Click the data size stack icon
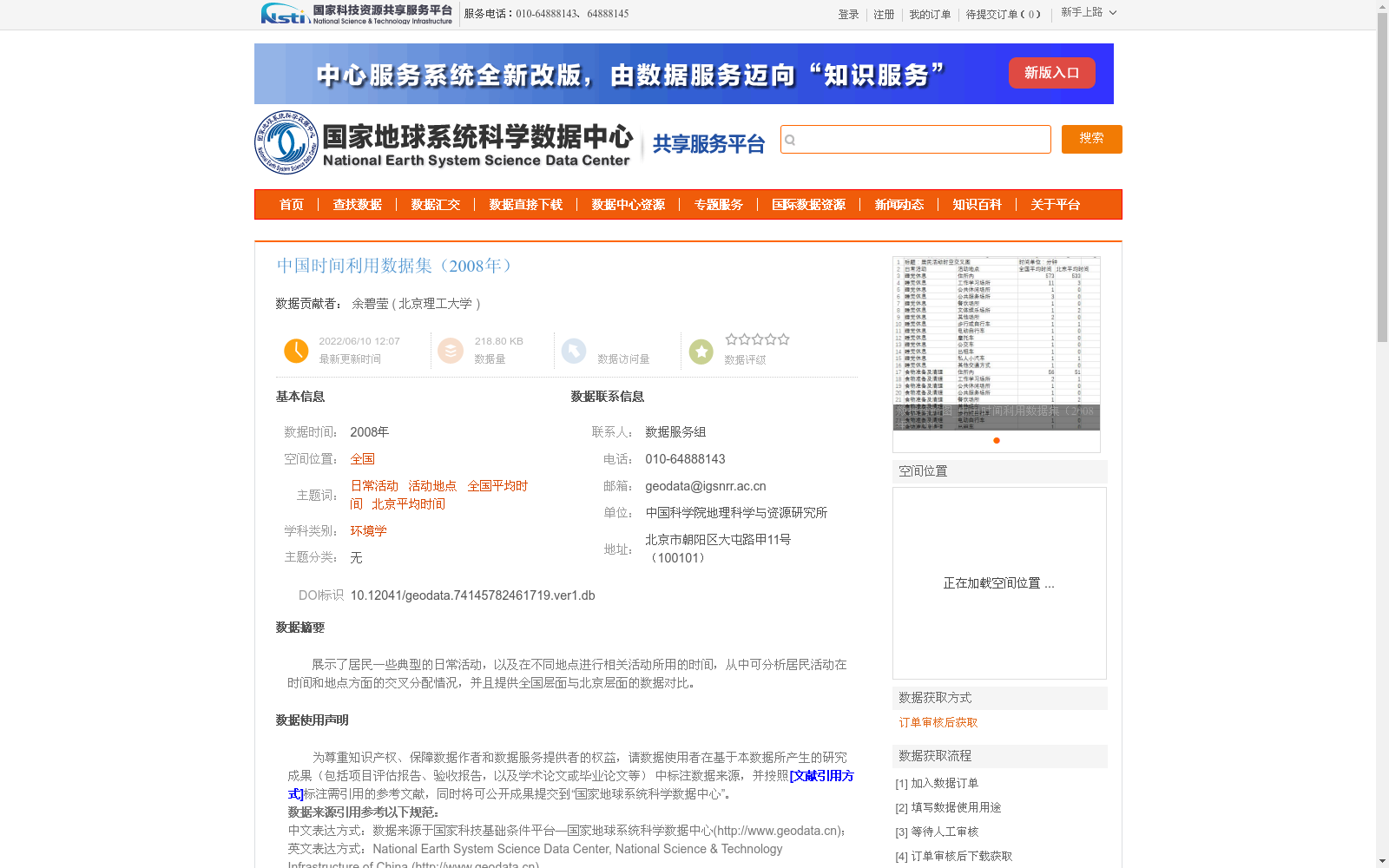 pos(451,351)
